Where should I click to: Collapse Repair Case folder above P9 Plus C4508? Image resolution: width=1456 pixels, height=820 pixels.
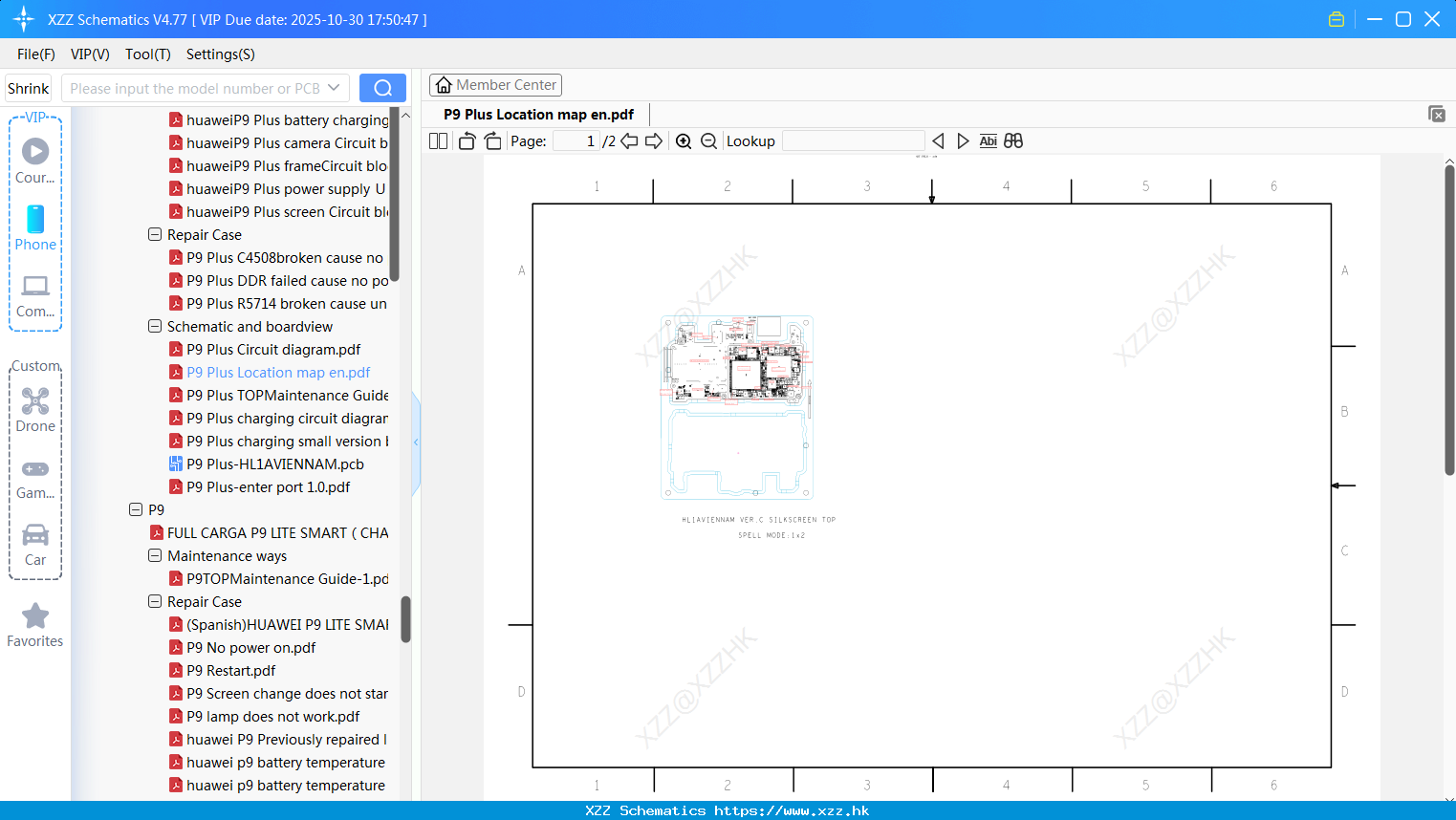click(x=155, y=234)
